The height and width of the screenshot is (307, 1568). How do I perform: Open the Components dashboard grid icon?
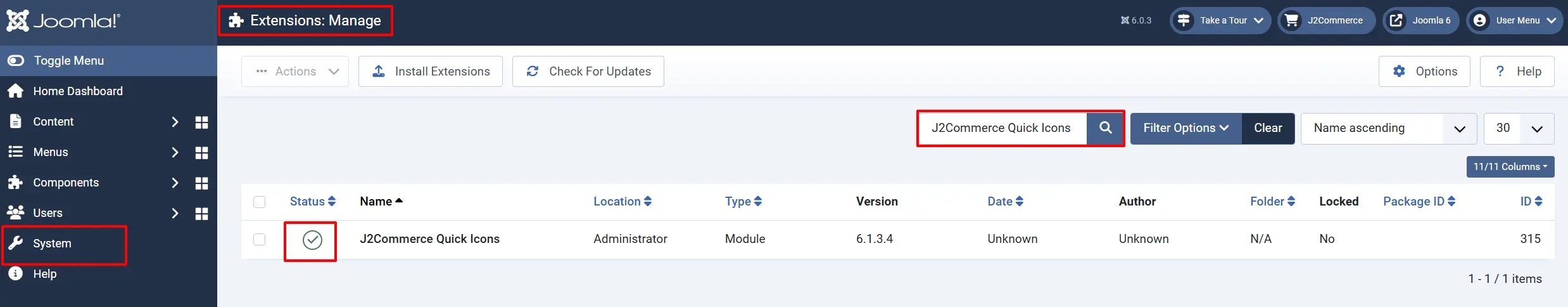coord(201,183)
